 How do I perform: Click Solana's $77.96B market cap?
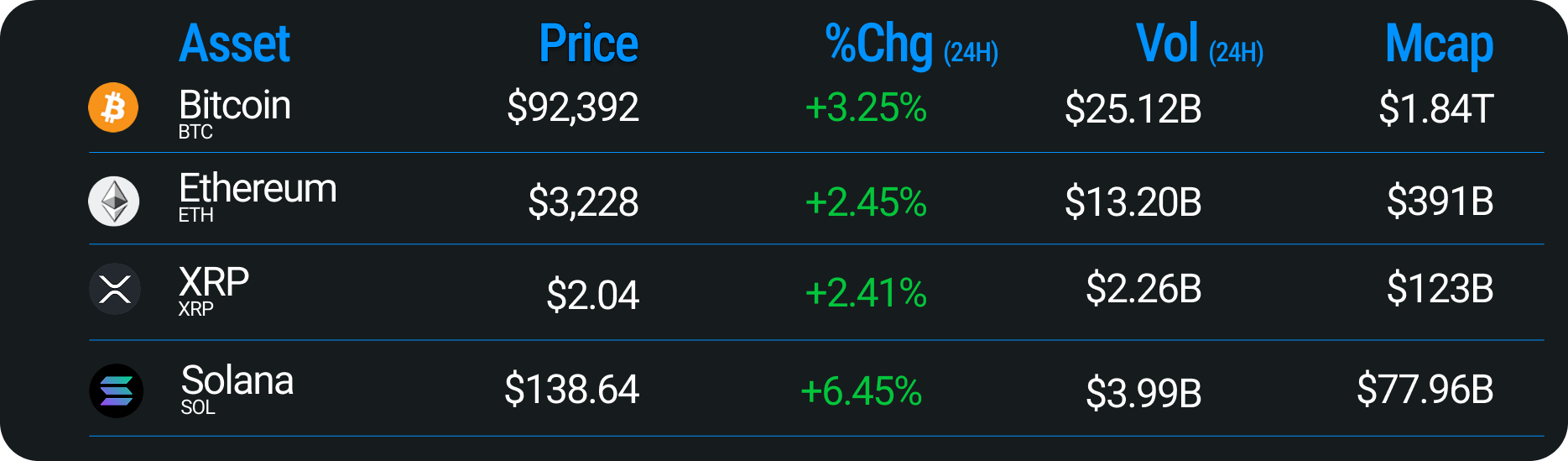pos(1425,390)
